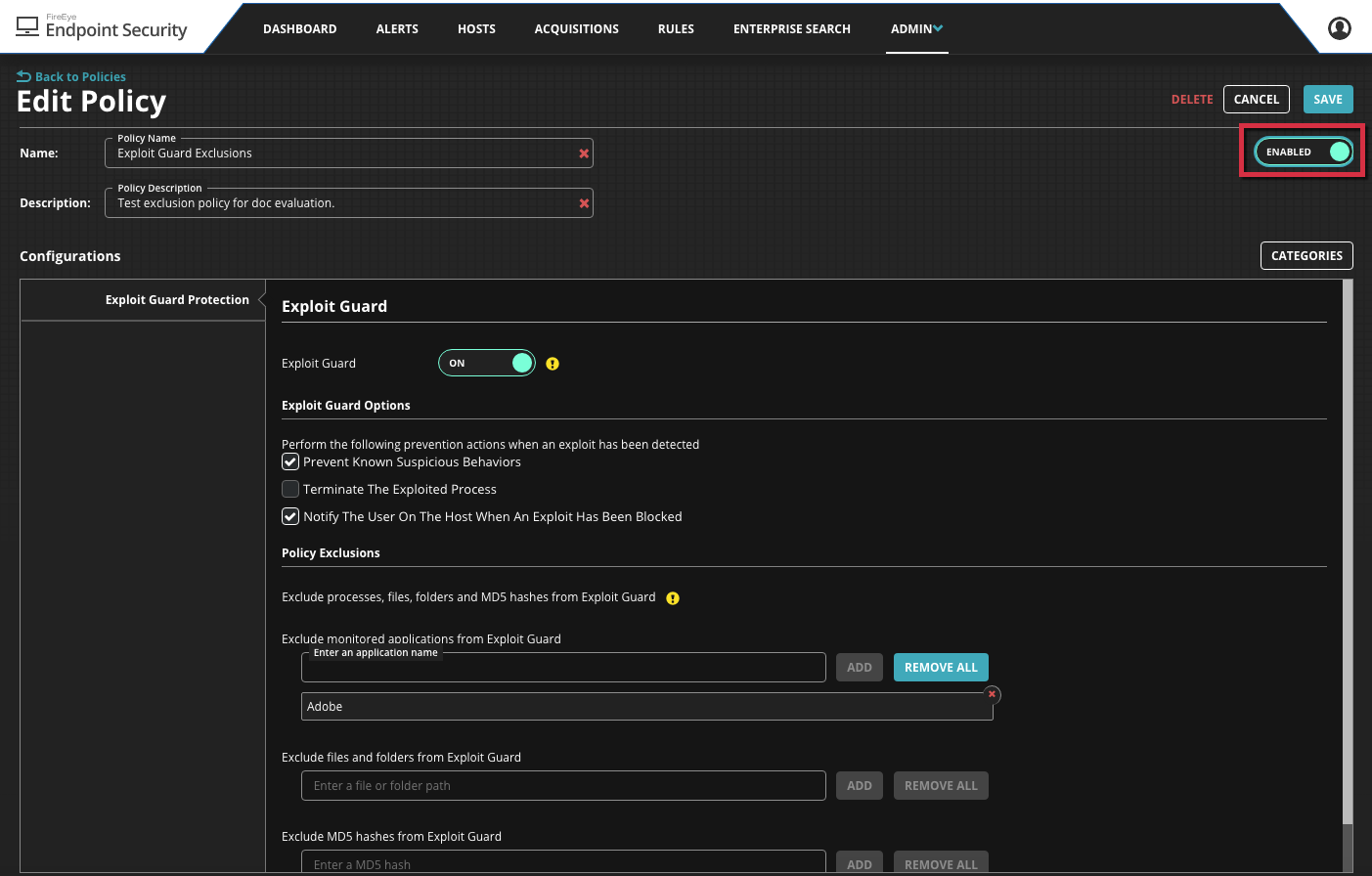
Task: Expand the ADMIN dropdown menu
Action: coord(916,28)
